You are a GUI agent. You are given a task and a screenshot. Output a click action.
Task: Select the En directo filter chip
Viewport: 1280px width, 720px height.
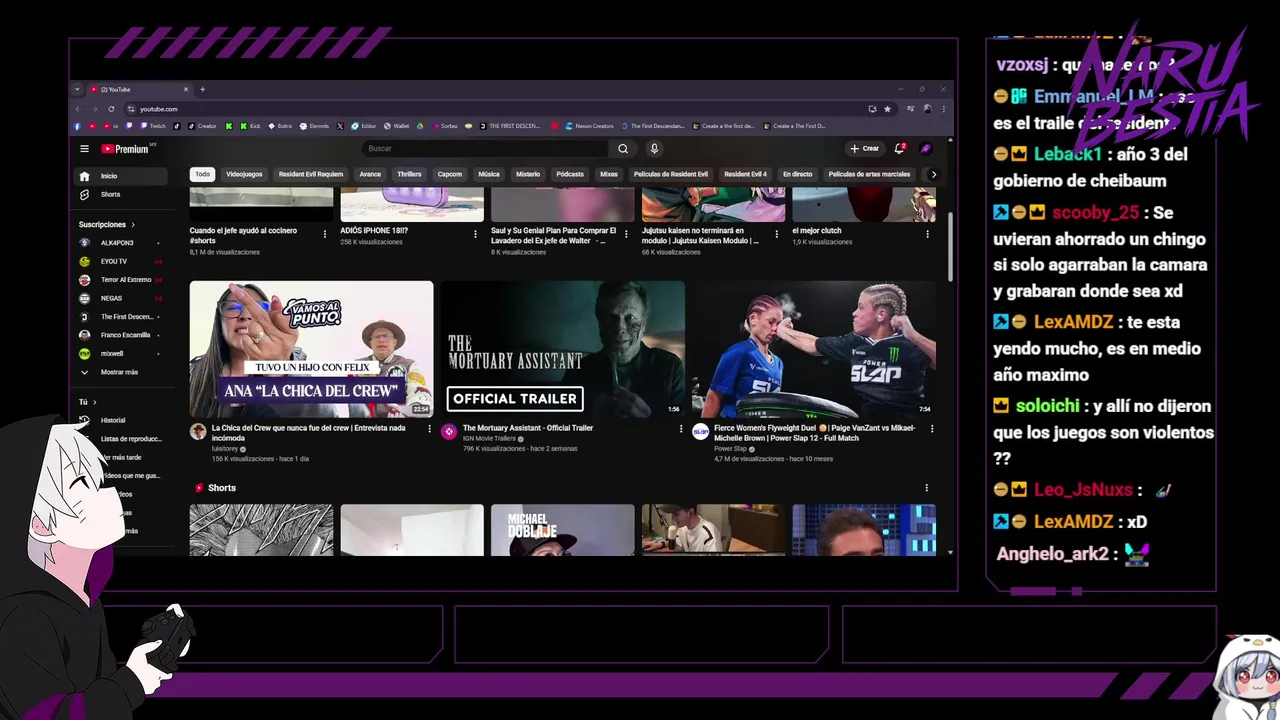[798, 174]
